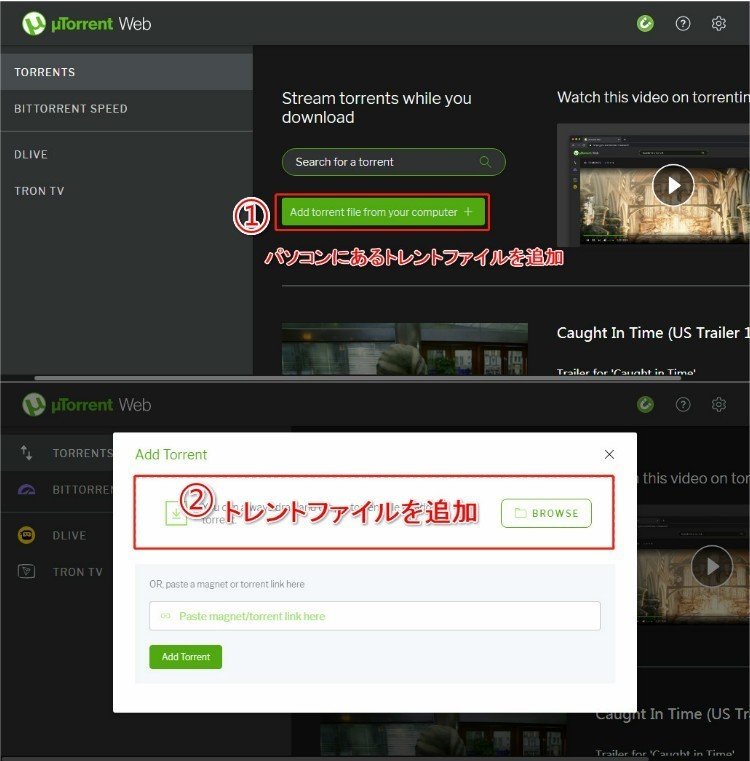Select TORRENTS in the top sidebar

(126, 72)
